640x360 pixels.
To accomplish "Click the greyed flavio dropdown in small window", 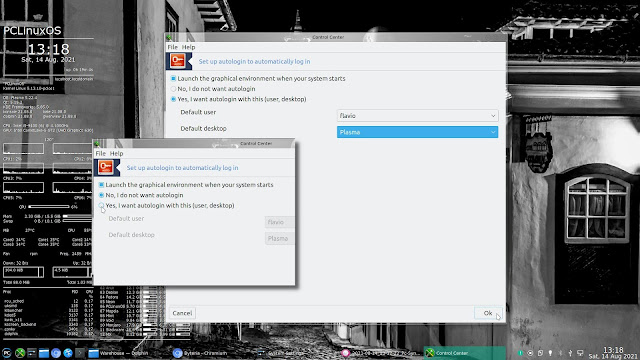I will coord(280,222).
